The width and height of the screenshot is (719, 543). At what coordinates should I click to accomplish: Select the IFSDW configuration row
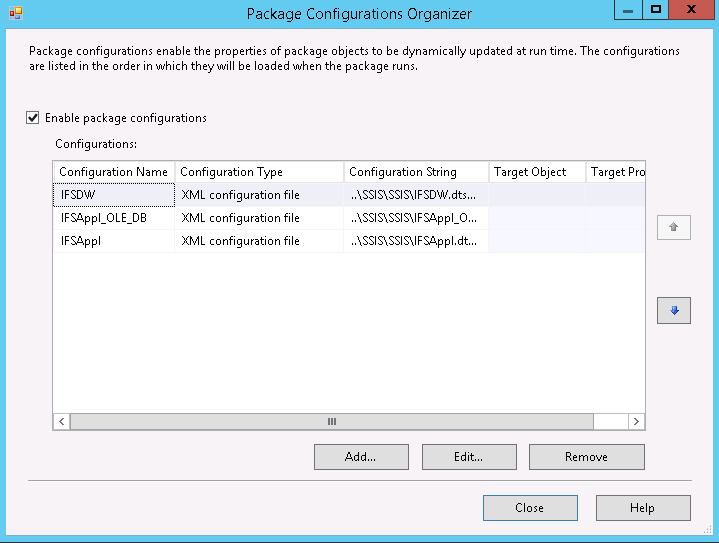113,195
